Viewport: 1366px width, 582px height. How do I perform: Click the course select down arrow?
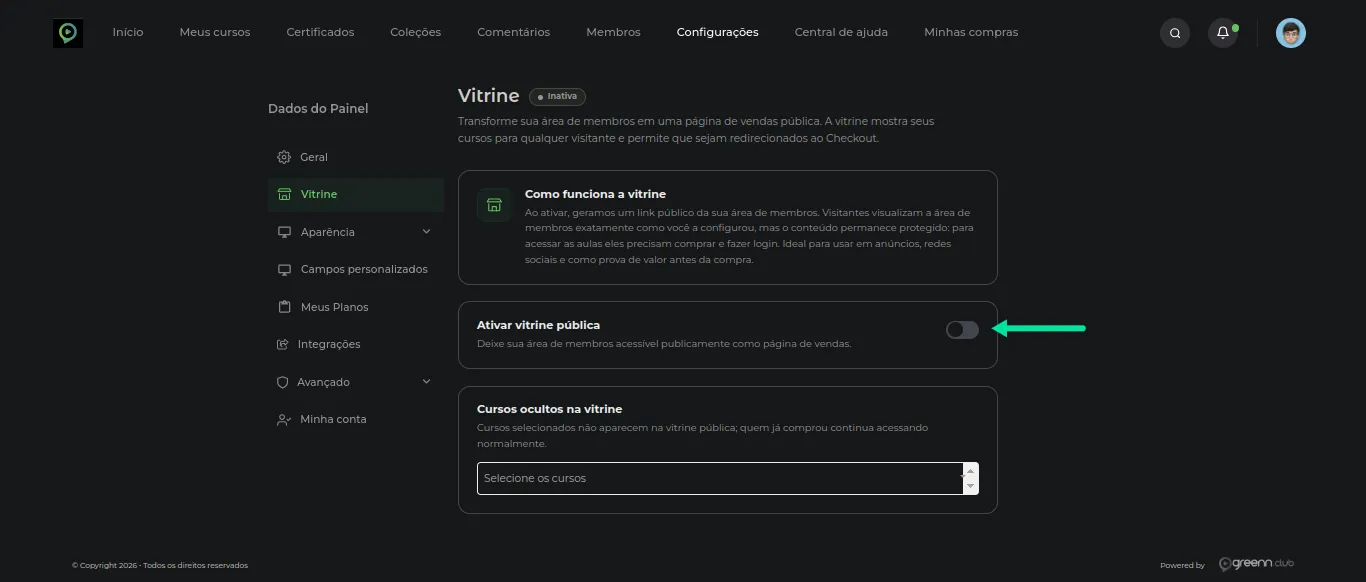click(969, 486)
